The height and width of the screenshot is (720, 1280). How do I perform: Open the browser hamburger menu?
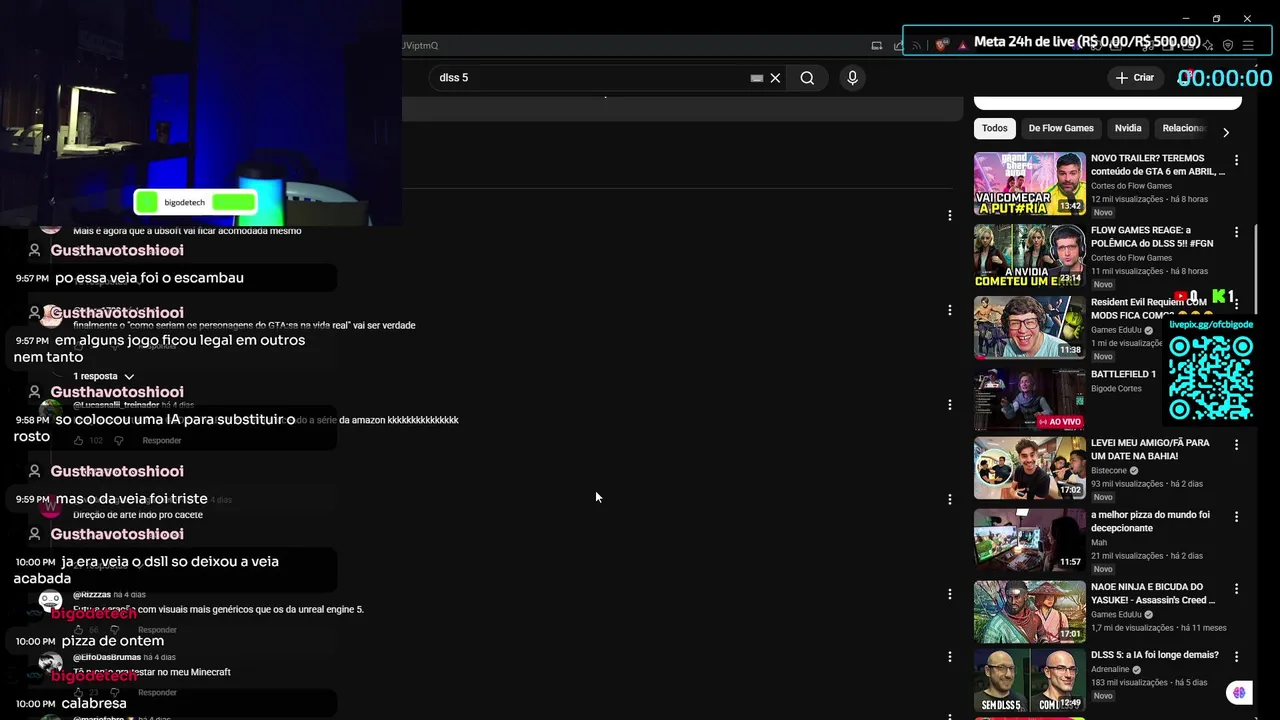tap(1248, 45)
